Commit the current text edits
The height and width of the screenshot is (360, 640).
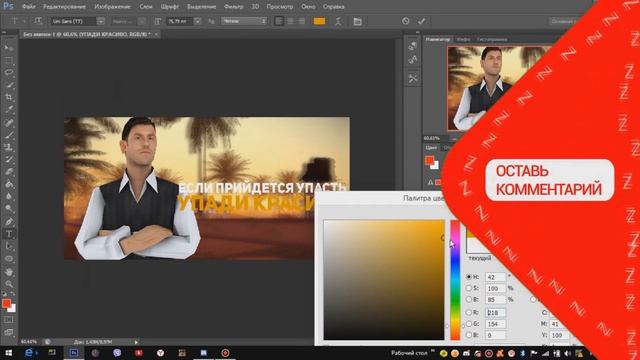tap(421, 21)
